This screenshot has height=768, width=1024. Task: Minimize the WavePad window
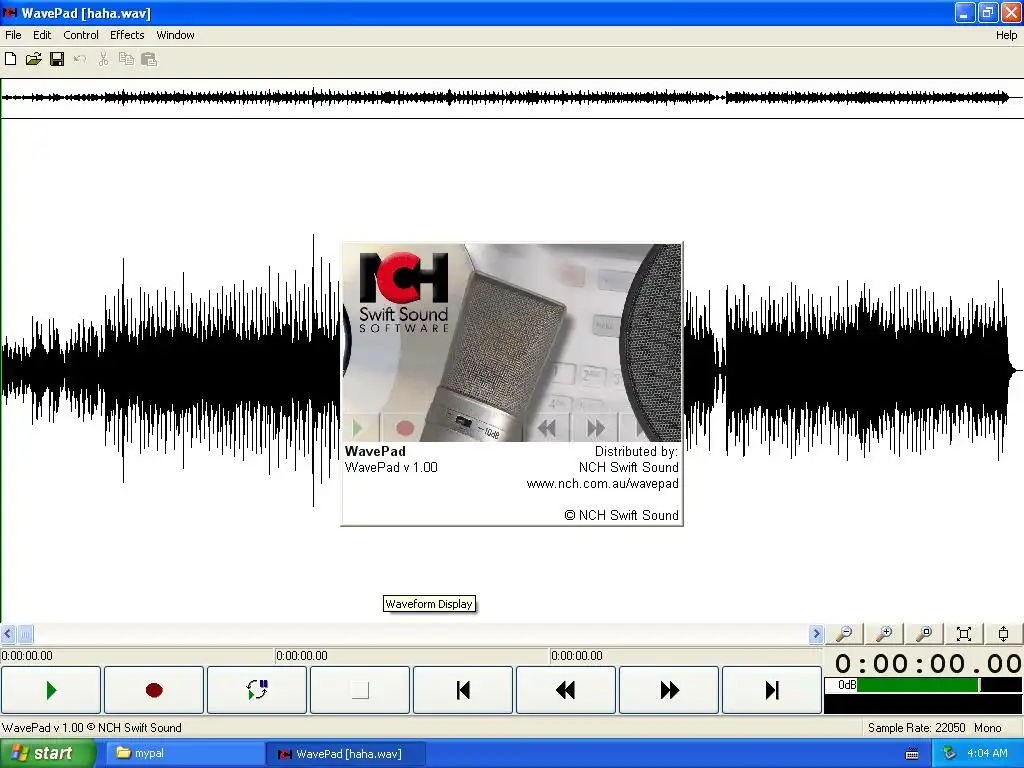[x=965, y=12]
